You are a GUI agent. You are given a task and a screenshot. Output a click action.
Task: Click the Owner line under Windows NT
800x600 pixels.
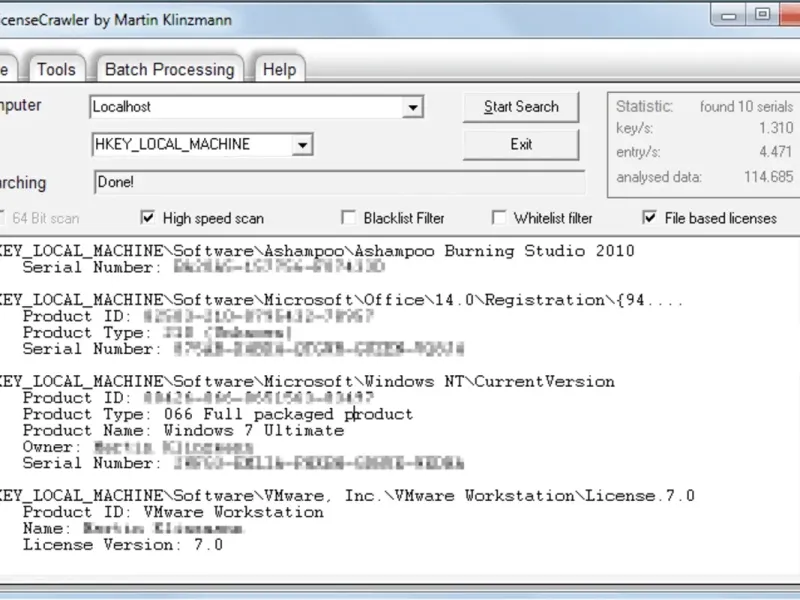pos(138,447)
